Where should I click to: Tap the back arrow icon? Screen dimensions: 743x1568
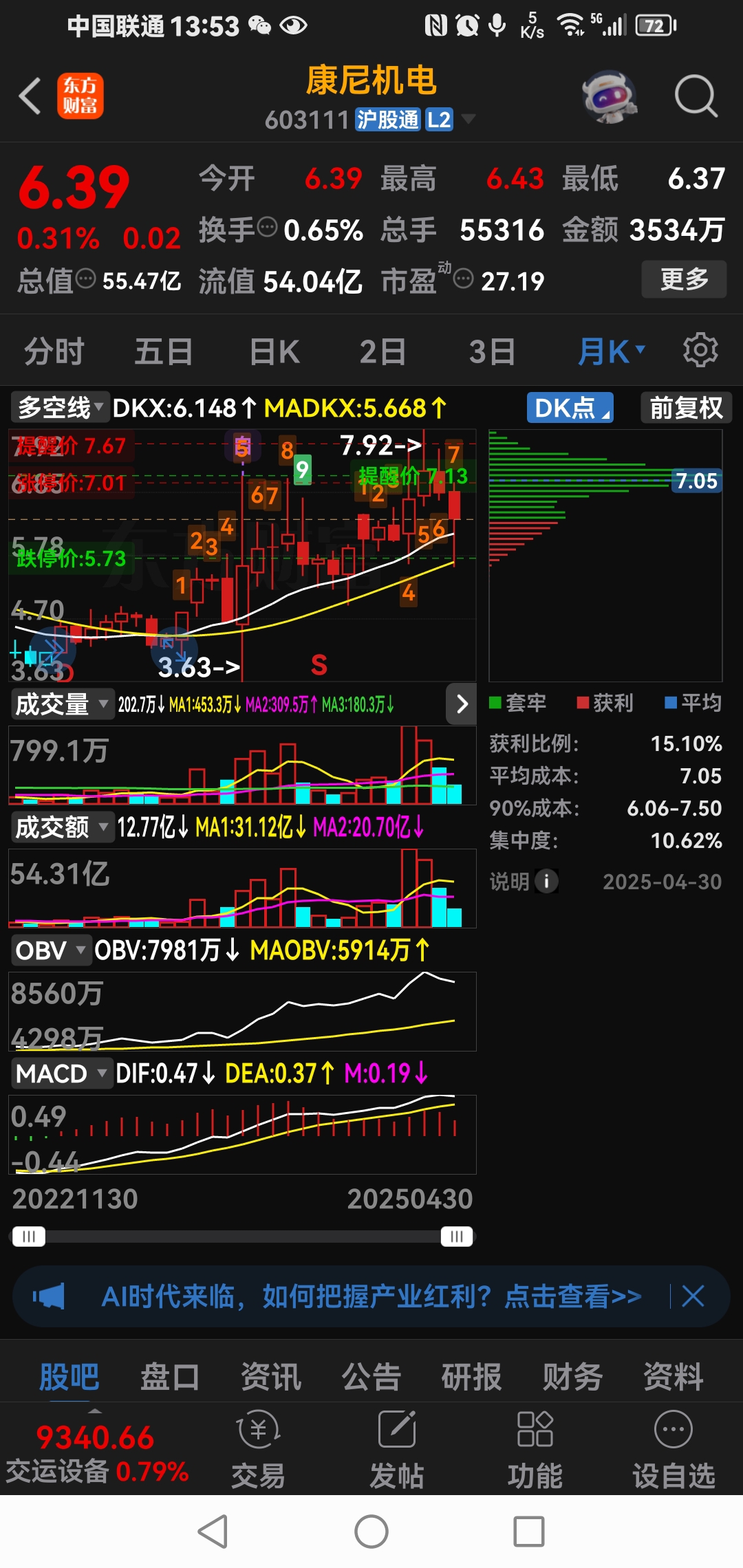click(30, 96)
